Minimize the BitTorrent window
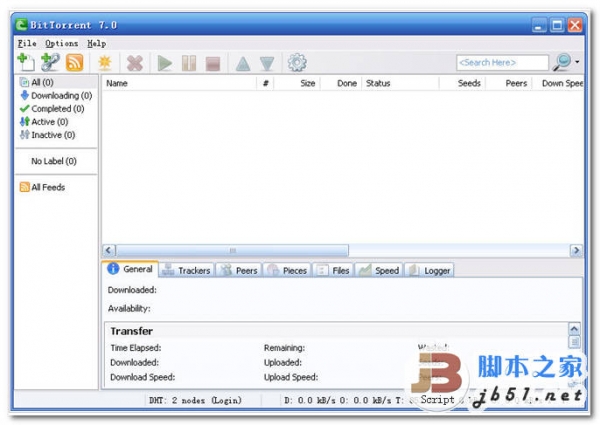 (x=539, y=26)
